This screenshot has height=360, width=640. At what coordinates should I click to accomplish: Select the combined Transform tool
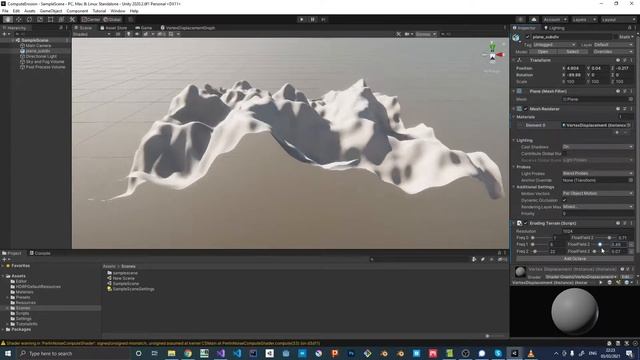[x=61, y=19]
